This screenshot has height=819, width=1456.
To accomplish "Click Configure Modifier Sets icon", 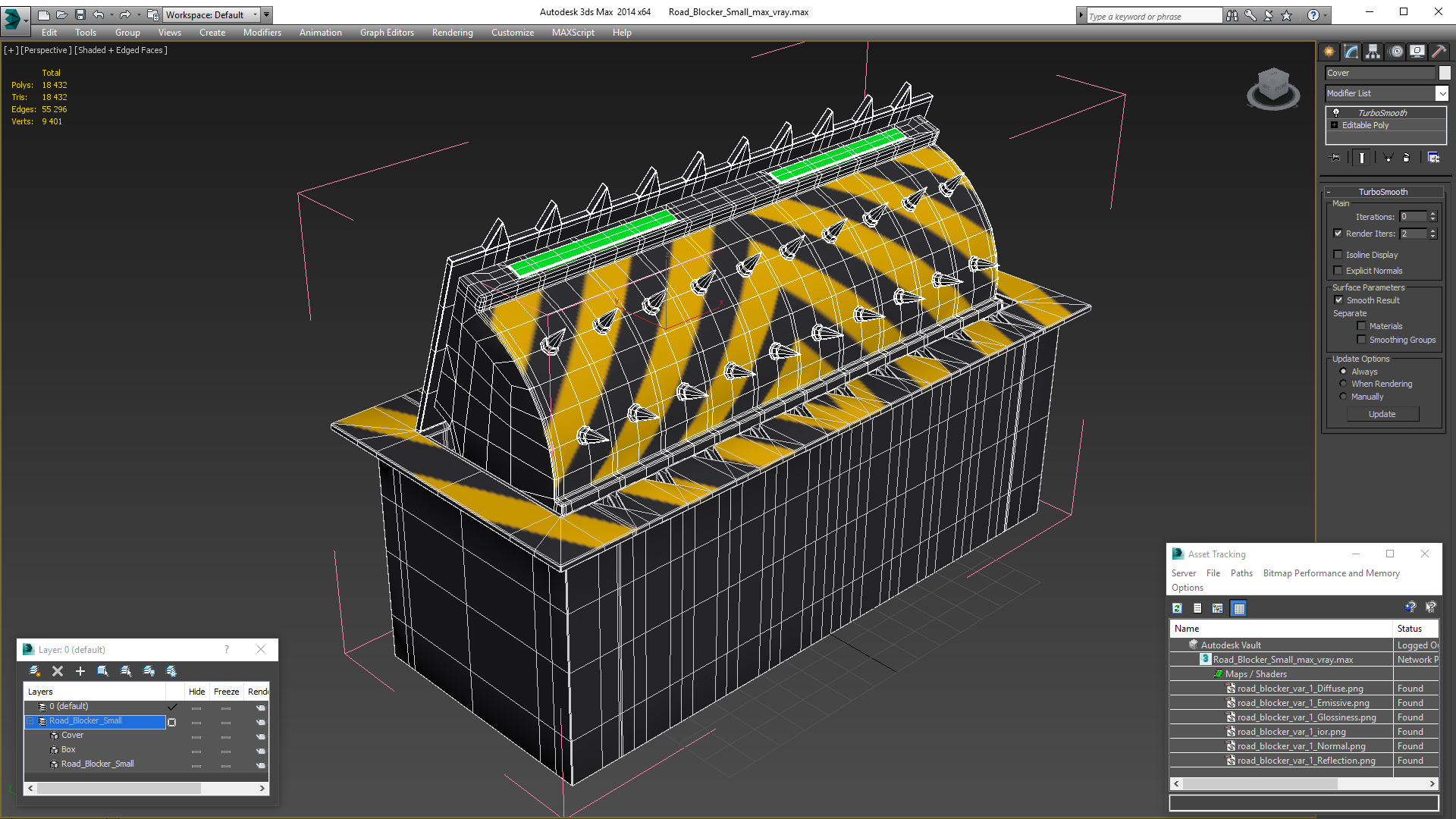I will pyautogui.click(x=1433, y=158).
